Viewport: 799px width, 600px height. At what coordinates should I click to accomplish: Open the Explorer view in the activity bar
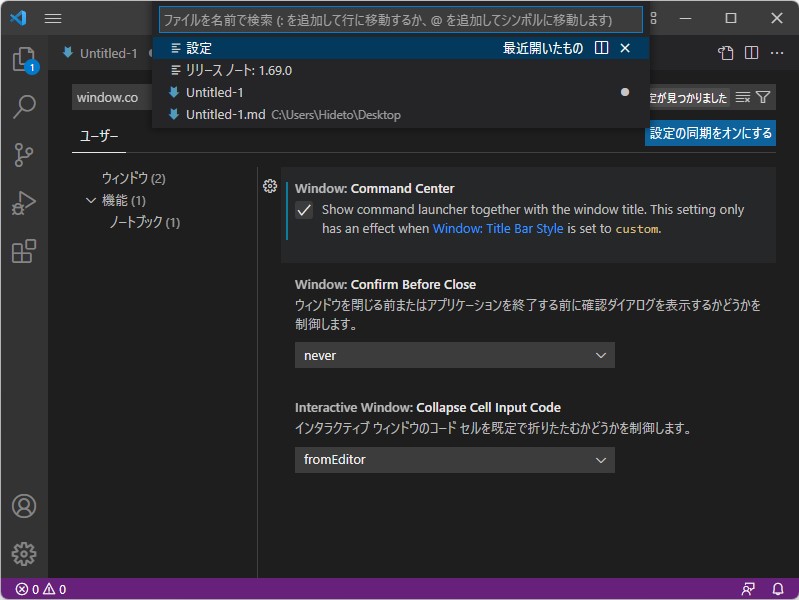24,60
